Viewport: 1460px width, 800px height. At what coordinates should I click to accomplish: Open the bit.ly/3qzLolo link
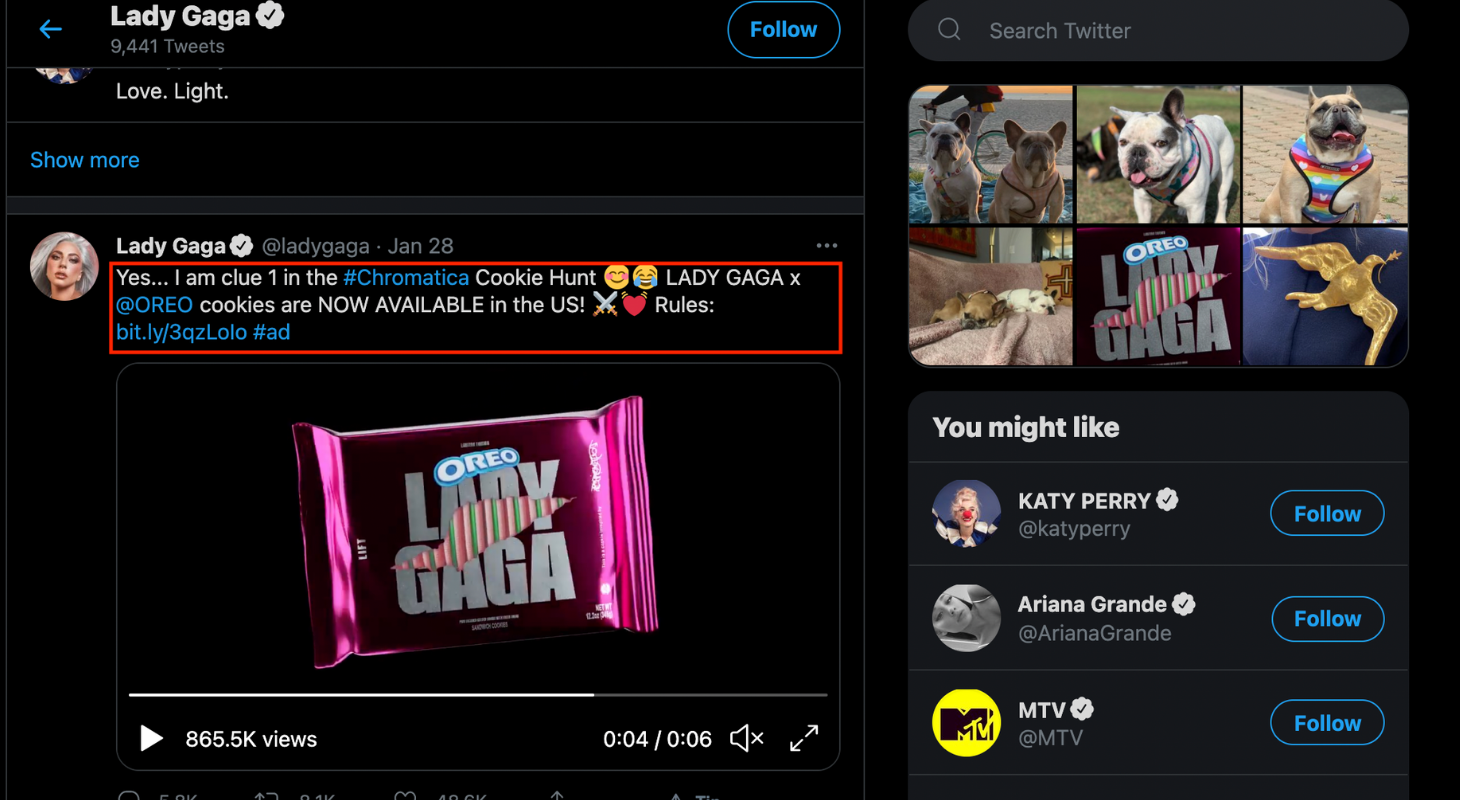point(182,332)
